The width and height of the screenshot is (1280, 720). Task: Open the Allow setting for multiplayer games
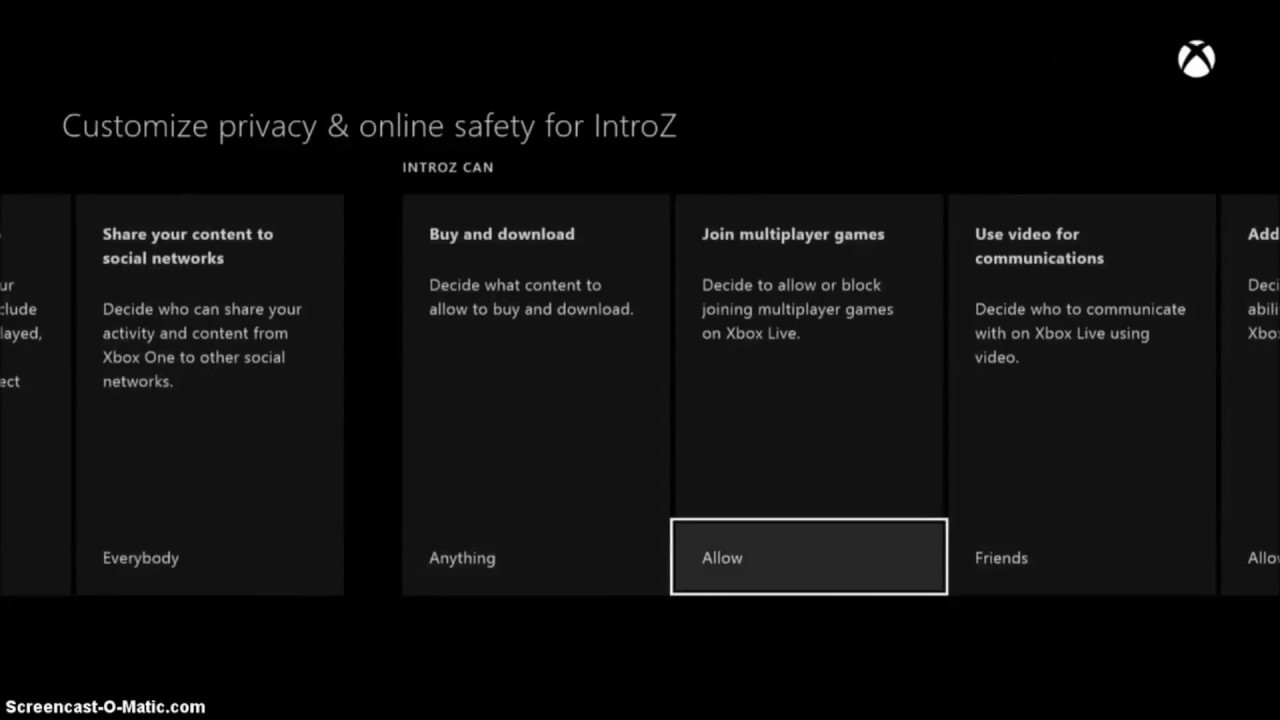(x=809, y=557)
